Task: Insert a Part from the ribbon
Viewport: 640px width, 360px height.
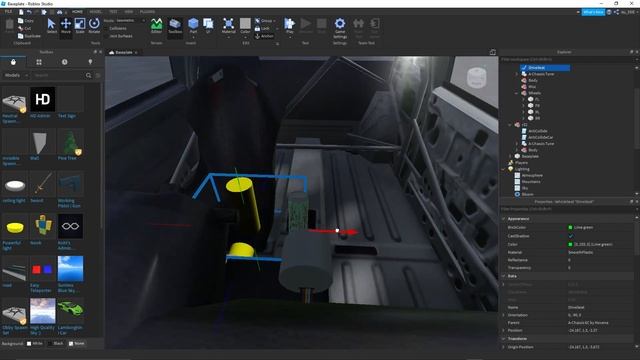Action: (x=193, y=24)
